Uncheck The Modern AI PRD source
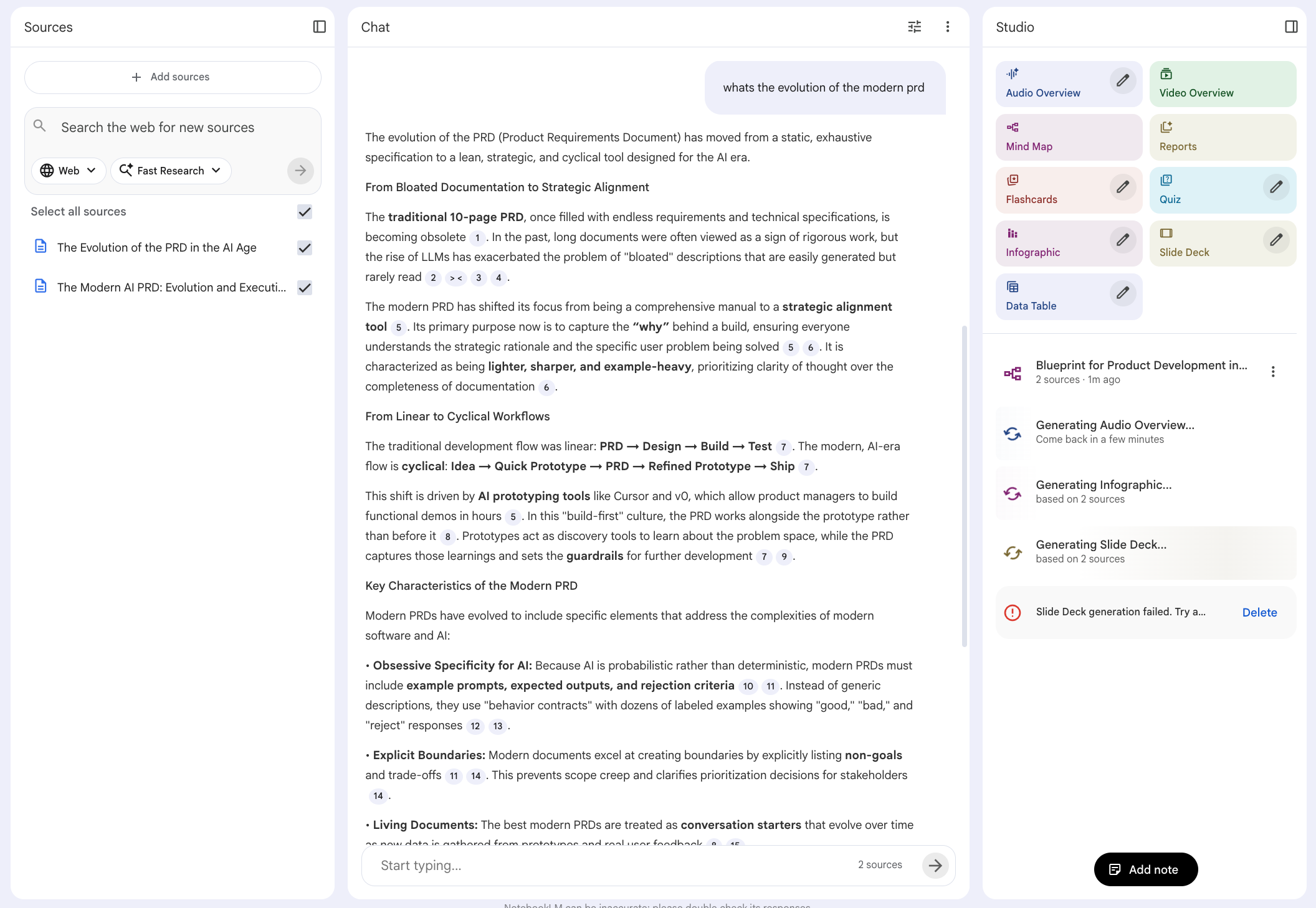The height and width of the screenshot is (908, 1316). pyautogui.click(x=304, y=288)
